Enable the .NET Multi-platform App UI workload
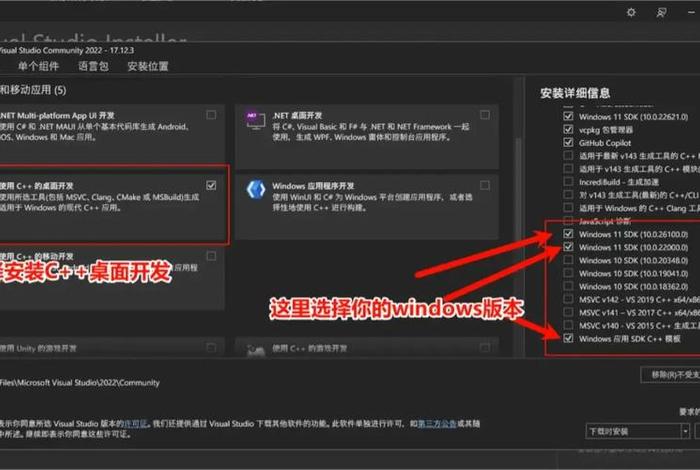The height and width of the screenshot is (470, 700). tap(211, 115)
